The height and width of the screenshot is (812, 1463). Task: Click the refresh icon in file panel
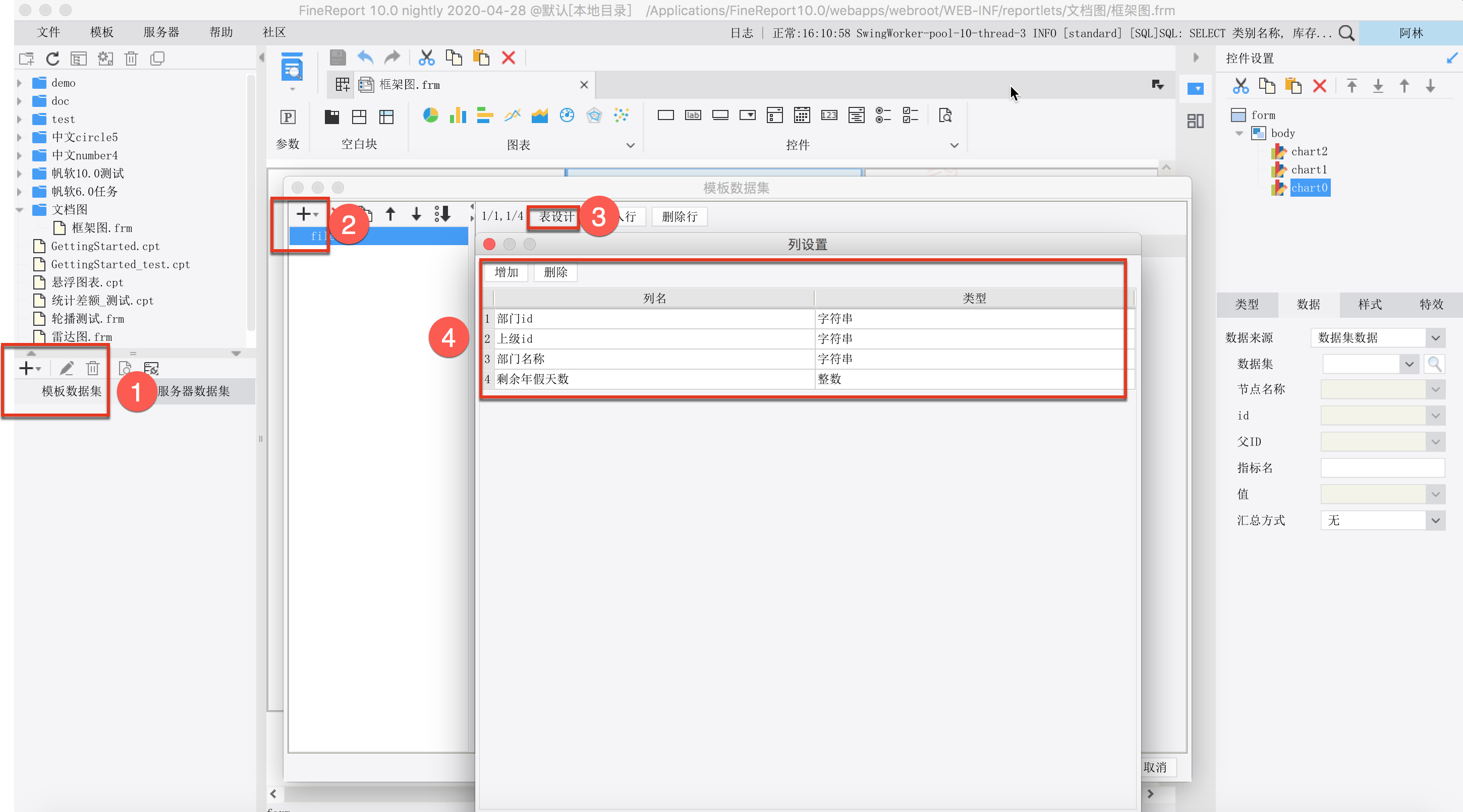pos(52,59)
